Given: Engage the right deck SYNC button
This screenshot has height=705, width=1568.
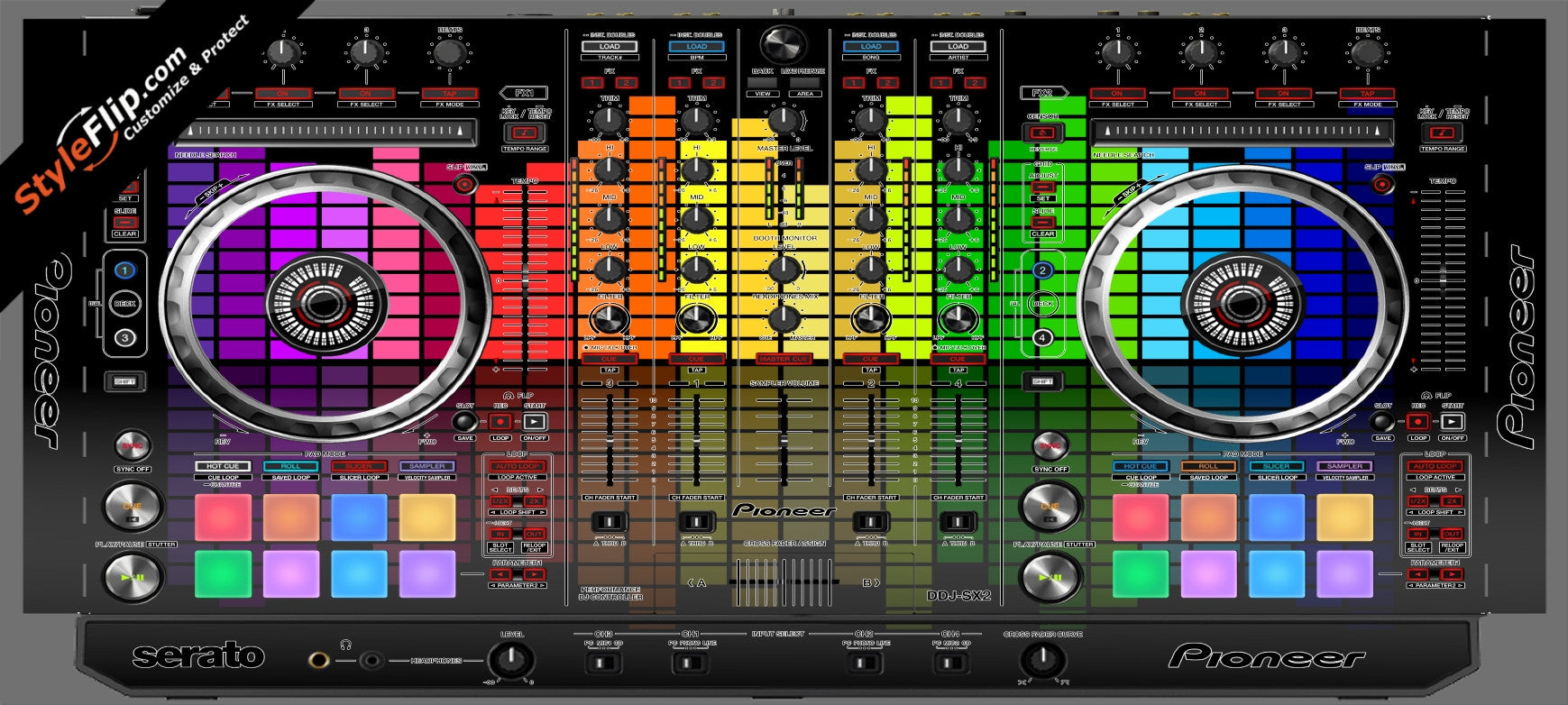Looking at the screenshot, I should click(x=1050, y=446).
